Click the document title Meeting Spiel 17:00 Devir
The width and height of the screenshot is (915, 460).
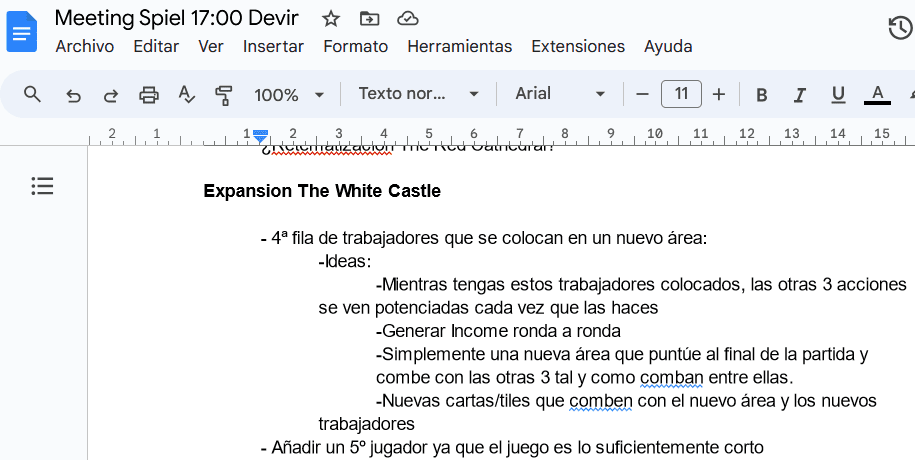coord(177,19)
